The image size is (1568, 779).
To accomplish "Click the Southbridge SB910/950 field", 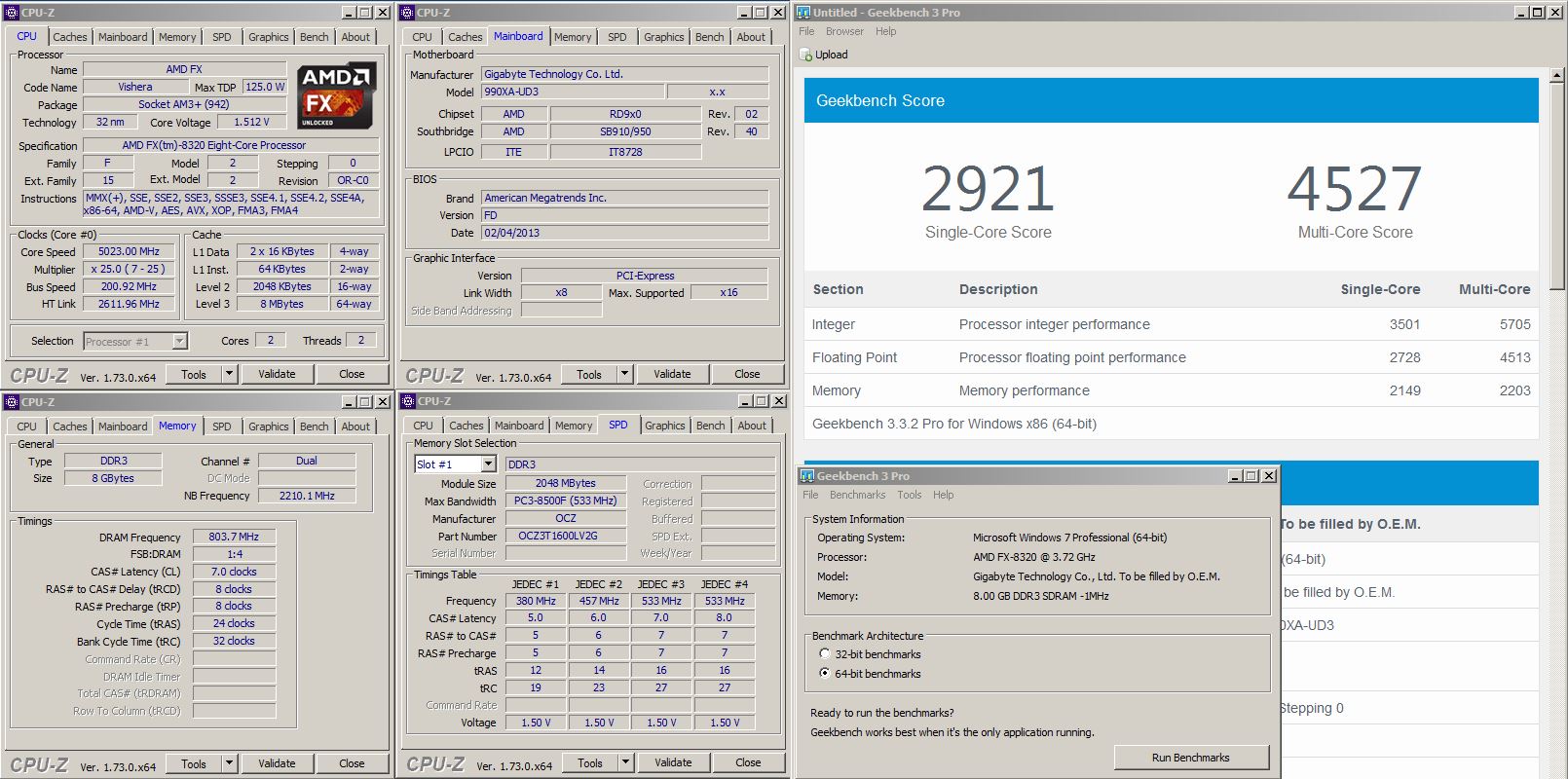I will (625, 131).
